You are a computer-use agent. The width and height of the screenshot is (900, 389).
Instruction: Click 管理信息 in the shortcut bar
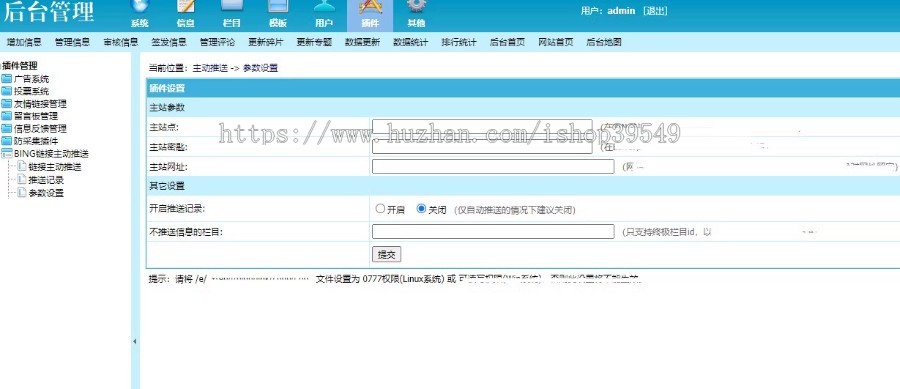pyautogui.click(x=72, y=42)
